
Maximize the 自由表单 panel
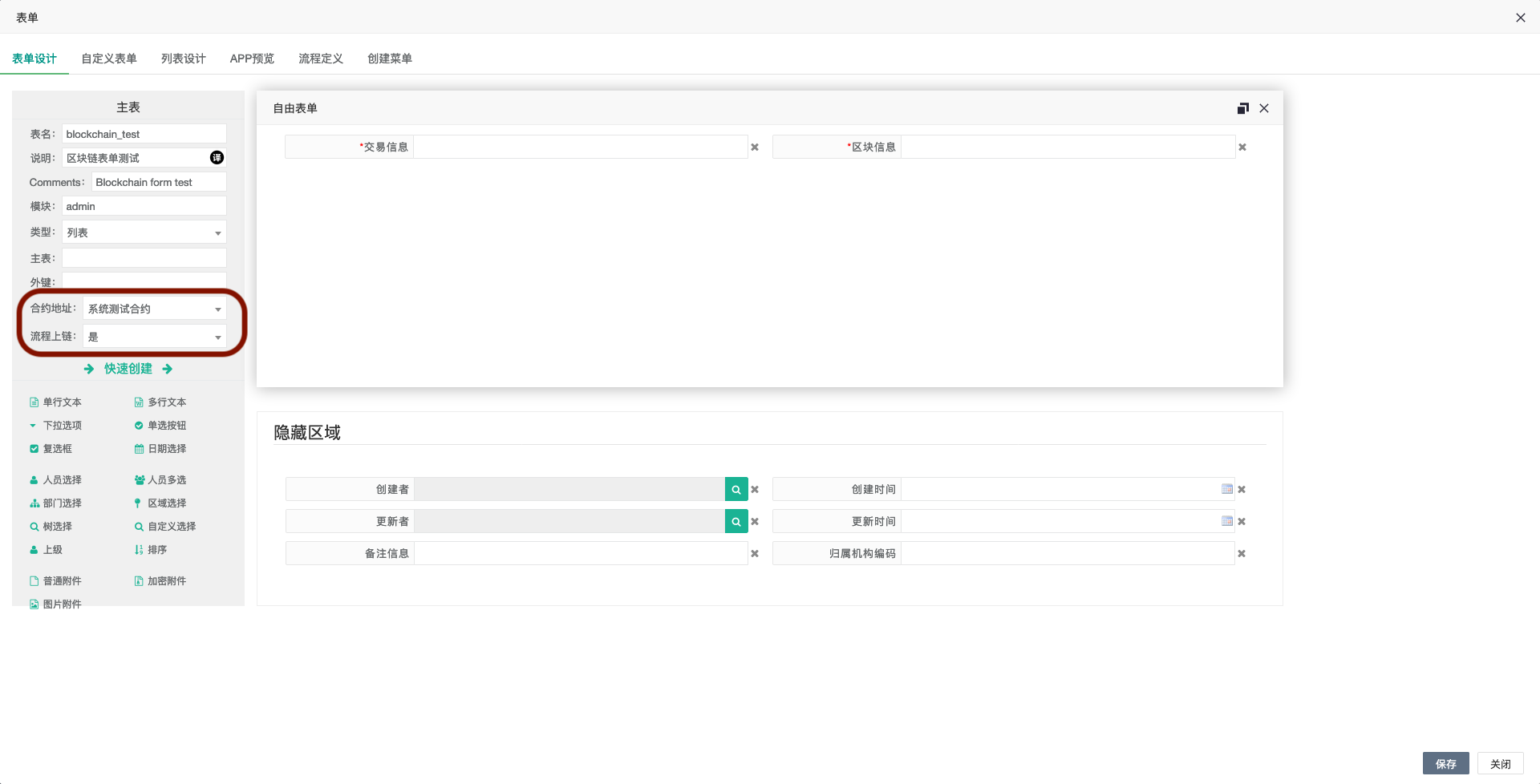pyautogui.click(x=1242, y=108)
